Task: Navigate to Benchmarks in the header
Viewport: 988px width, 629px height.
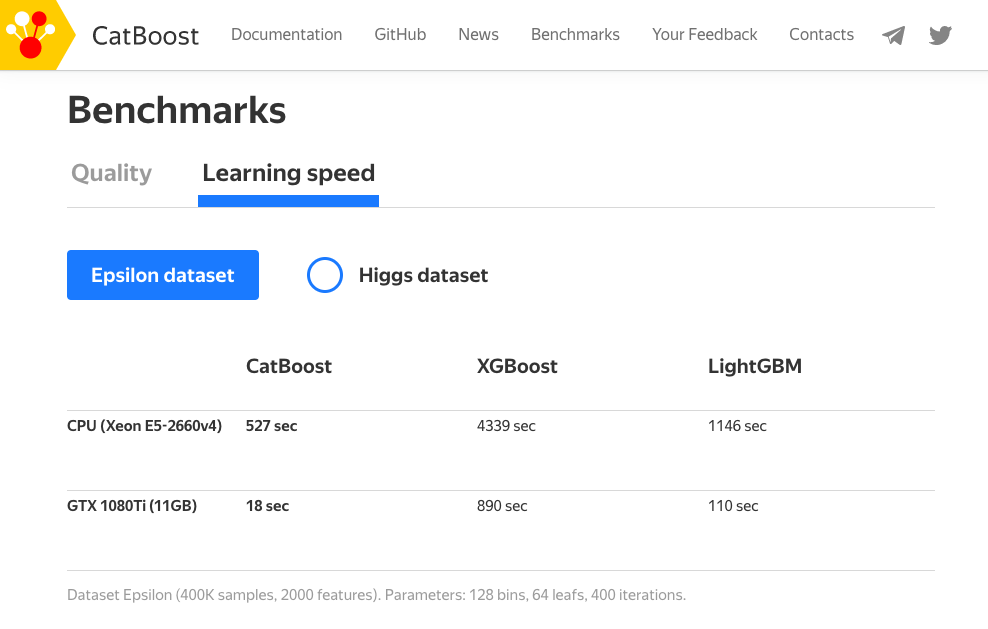Action: [575, 34]
